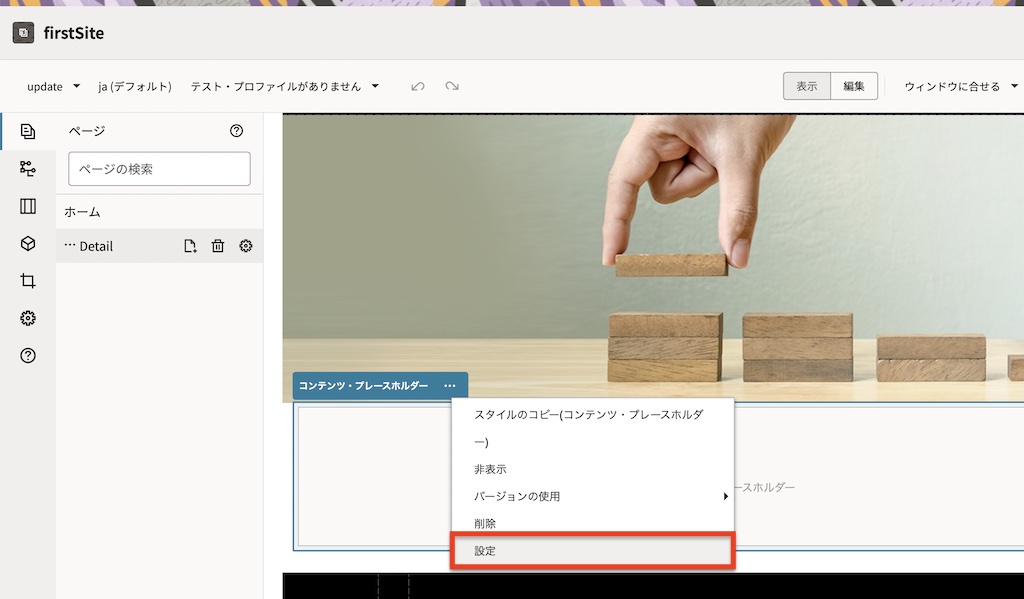The image size is (1024, 599).
Task: Click the new page icon beside Detail
Action: pos(190,246)
